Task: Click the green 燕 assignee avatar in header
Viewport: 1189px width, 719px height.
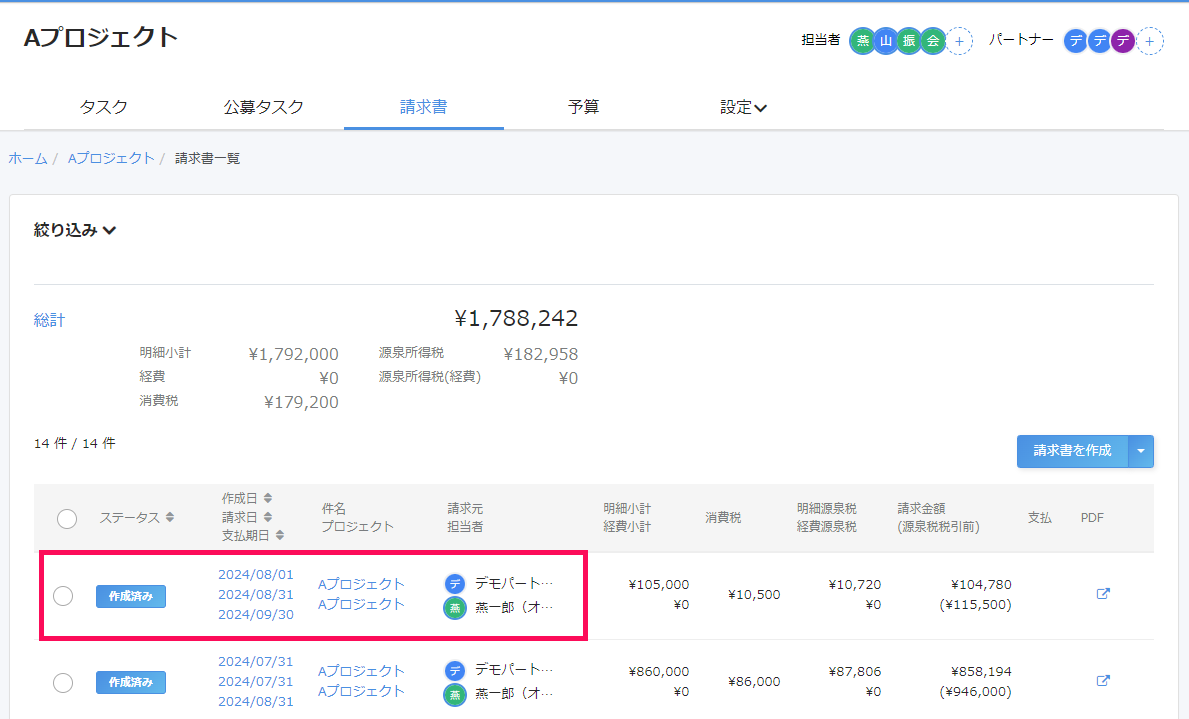Action: click(x=862, y=41)
